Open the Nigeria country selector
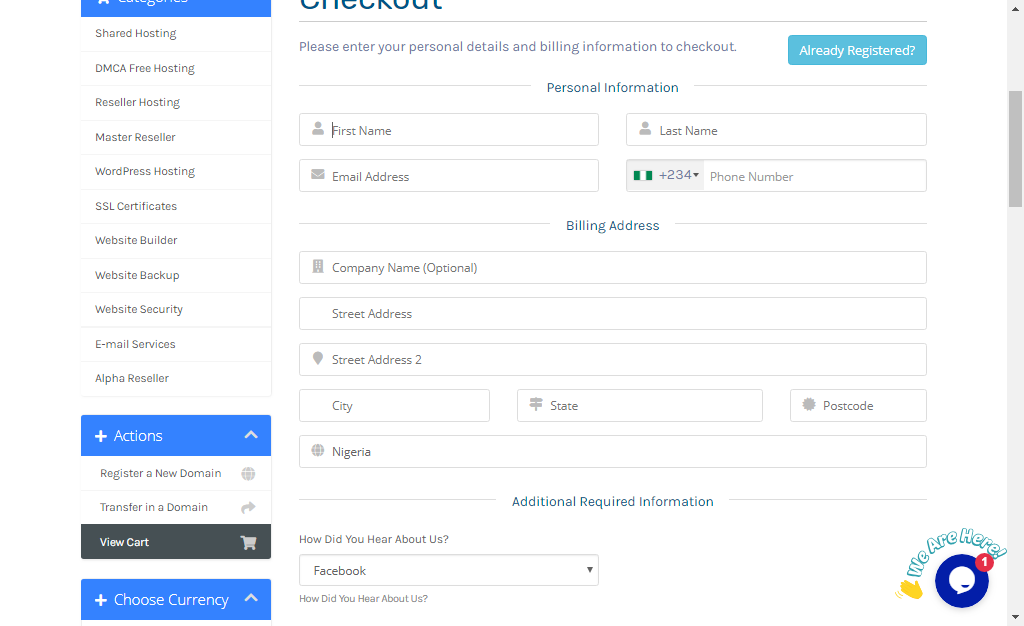Screen dimensions: 1024x626 613,452
